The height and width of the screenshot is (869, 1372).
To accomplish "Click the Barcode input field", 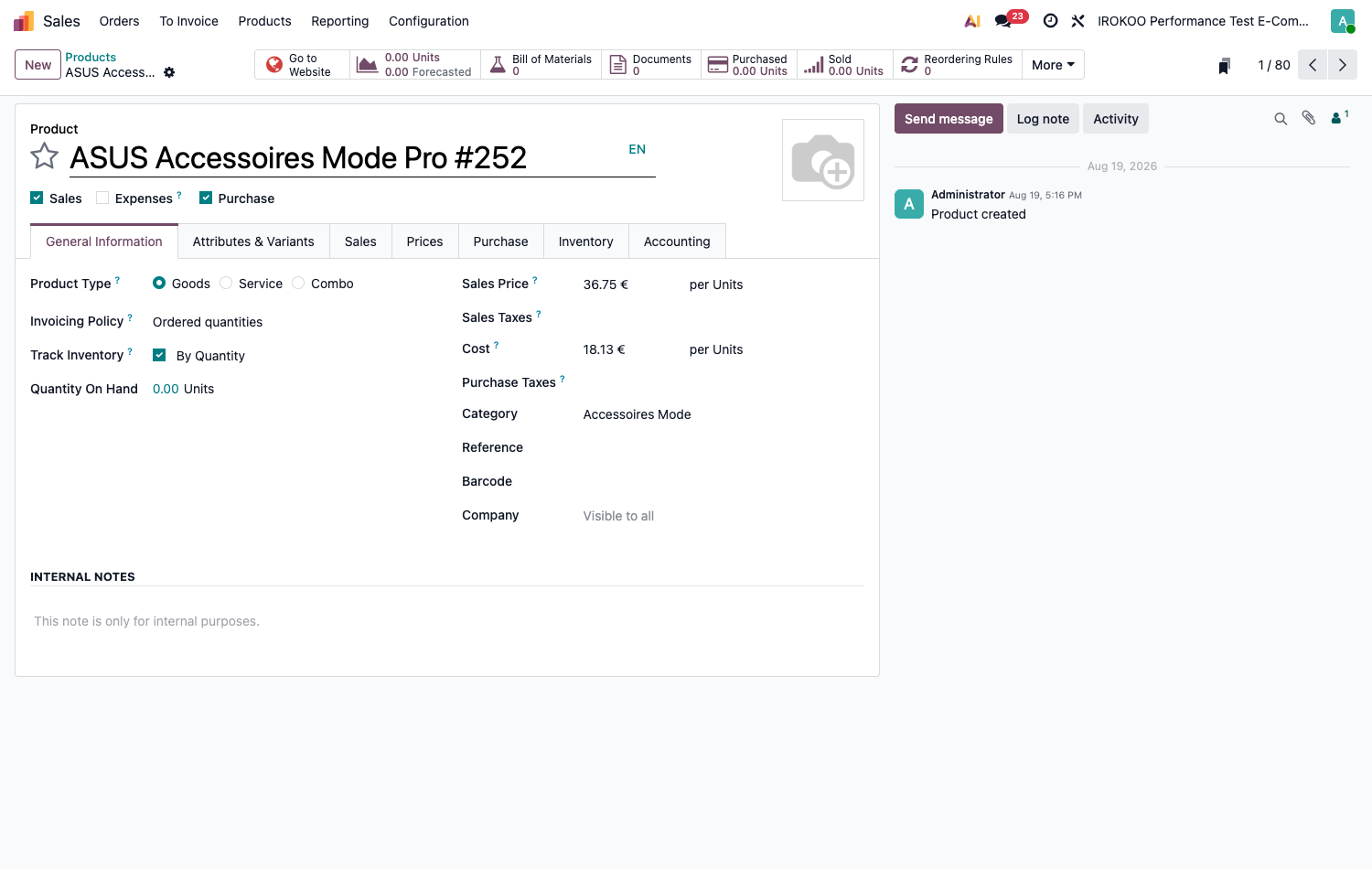I will 723,481.
